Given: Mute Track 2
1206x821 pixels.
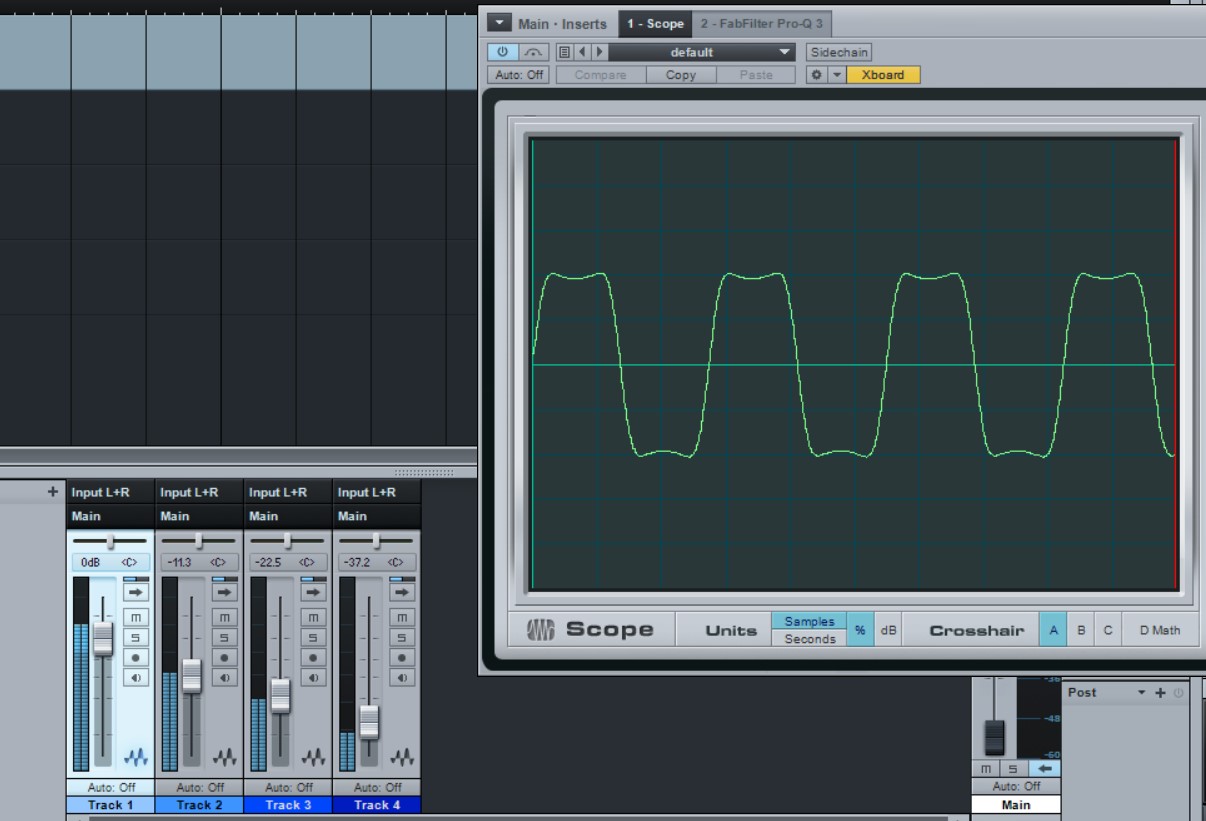Looking at the screenshot, I should click(x=224, y=619).
